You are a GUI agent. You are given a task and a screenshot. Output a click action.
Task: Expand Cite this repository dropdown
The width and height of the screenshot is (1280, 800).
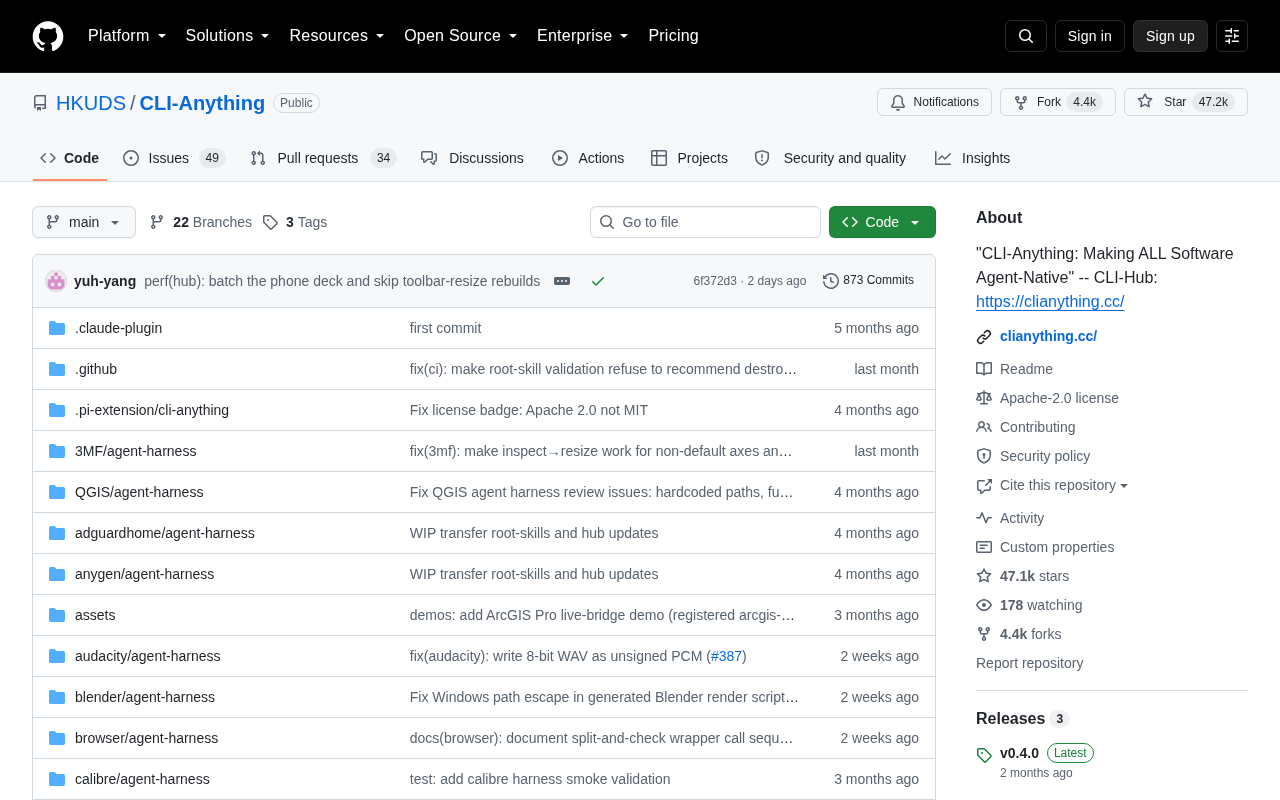point(1064,485)
